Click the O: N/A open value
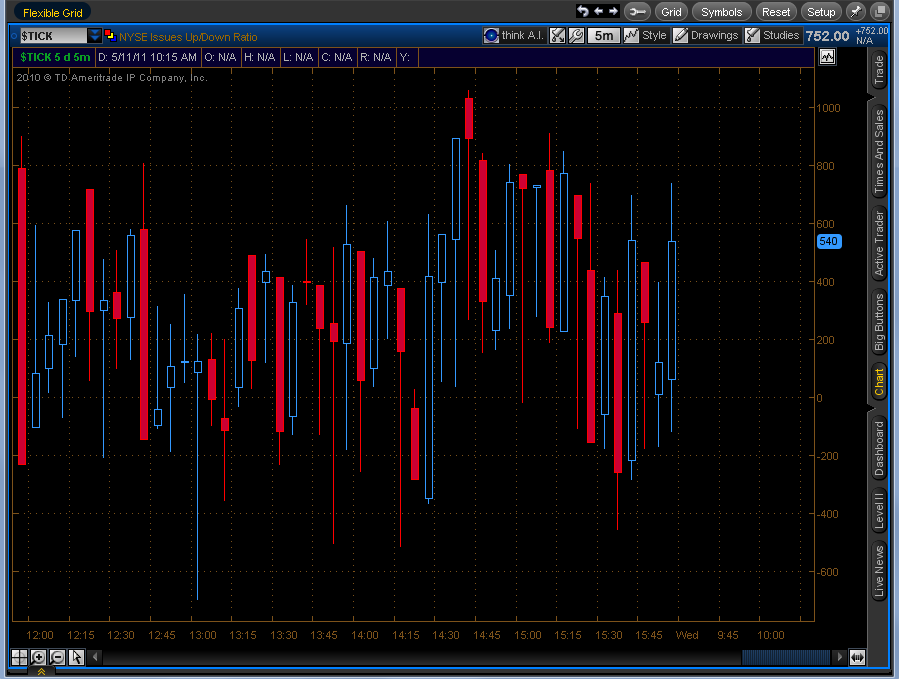 [x=220, y=57]
